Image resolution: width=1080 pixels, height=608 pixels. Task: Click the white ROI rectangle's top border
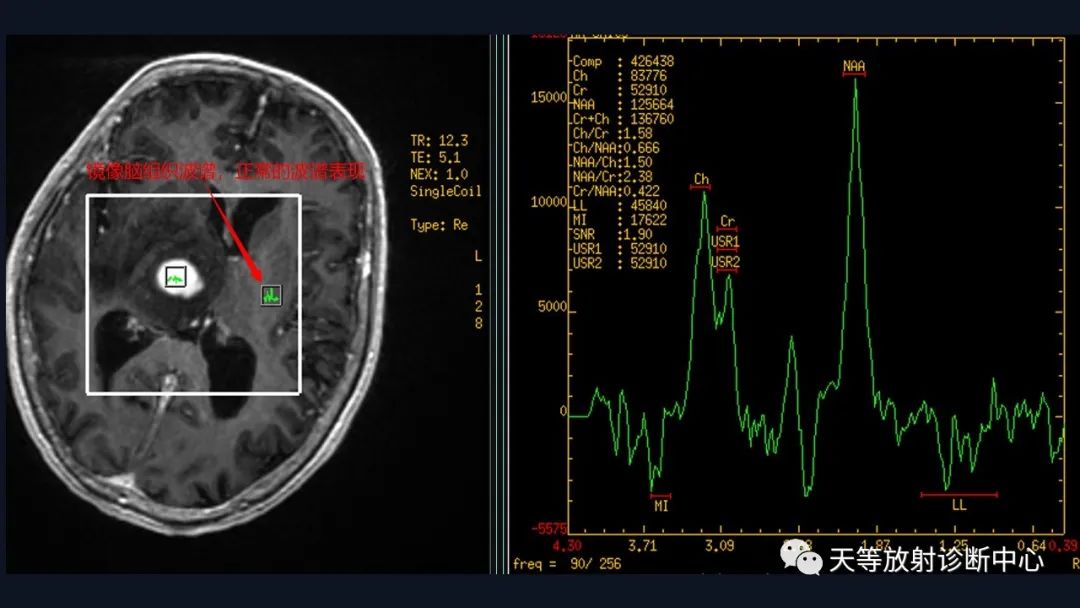(193, 195)
